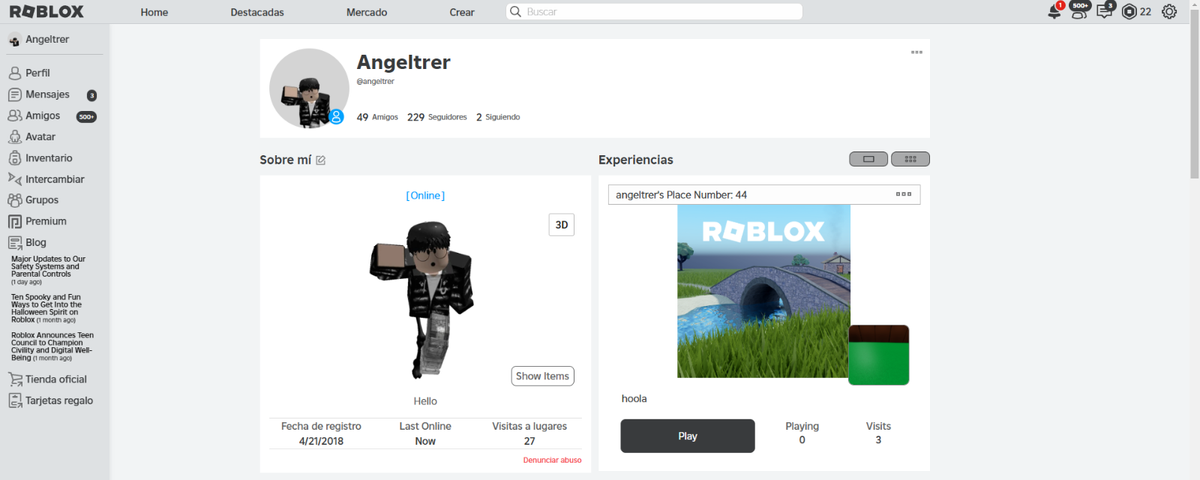1200x480 pixels.
Task: Click the search magnifier icon
Action: (515, 12)
